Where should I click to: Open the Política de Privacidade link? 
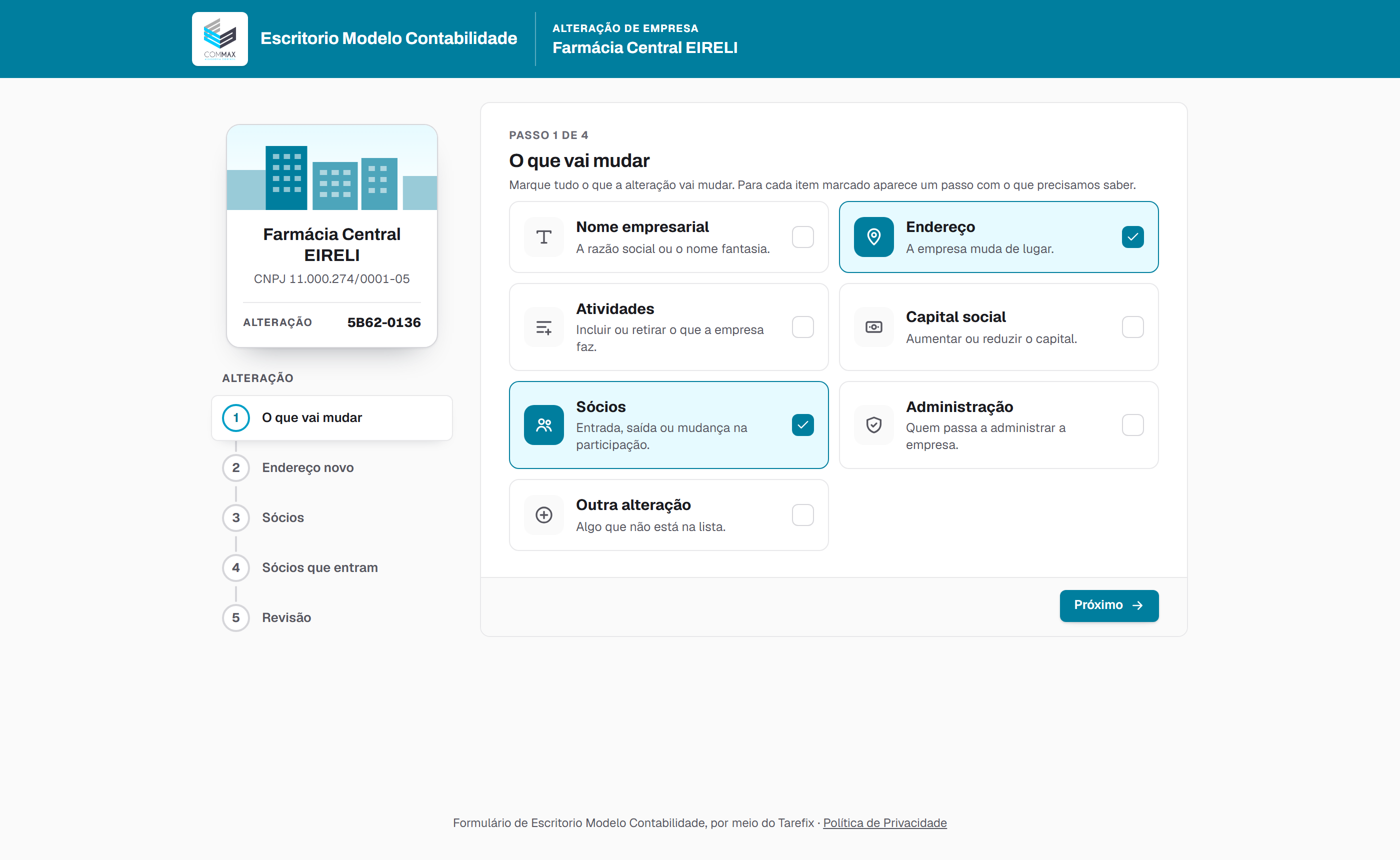pos(885,823)
